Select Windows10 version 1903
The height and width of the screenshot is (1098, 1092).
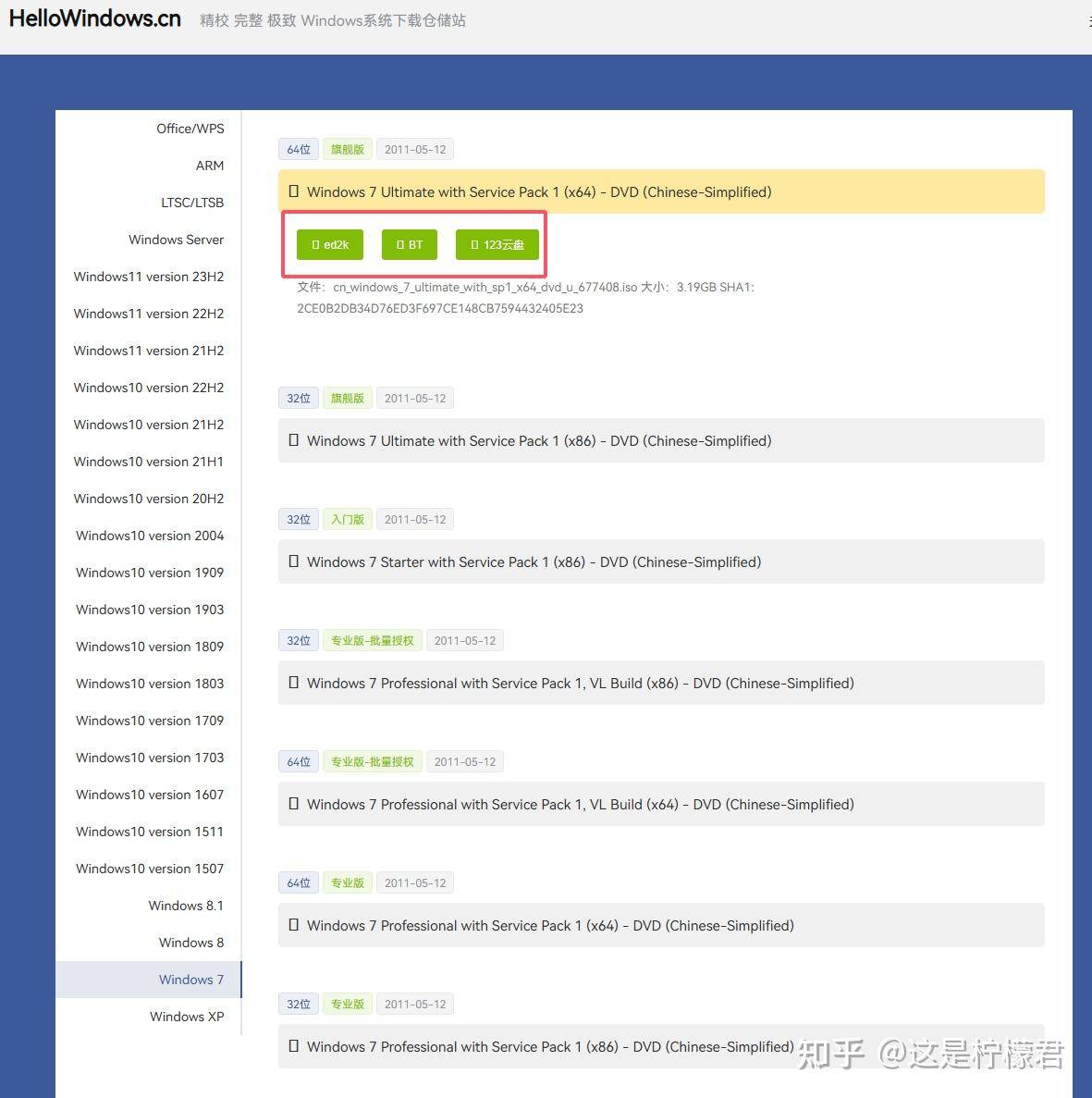[x=150, y=610]
